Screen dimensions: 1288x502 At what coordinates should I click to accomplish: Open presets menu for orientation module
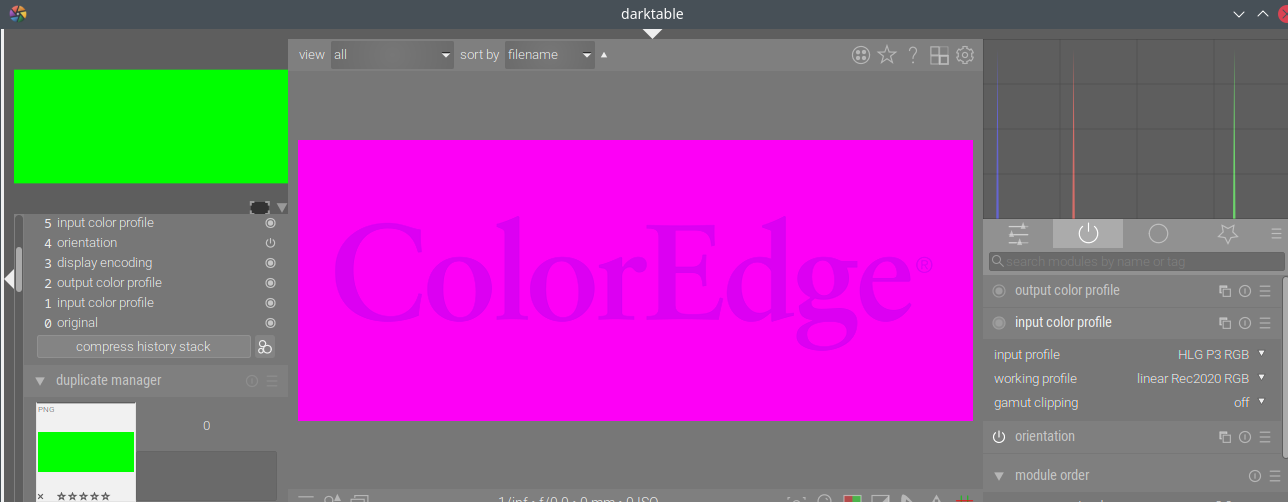1265,437
